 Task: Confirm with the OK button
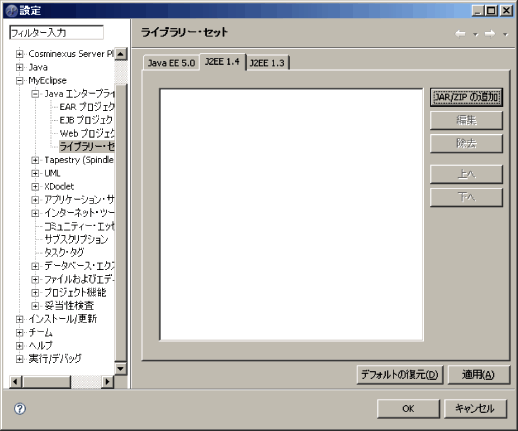[408, 409]
